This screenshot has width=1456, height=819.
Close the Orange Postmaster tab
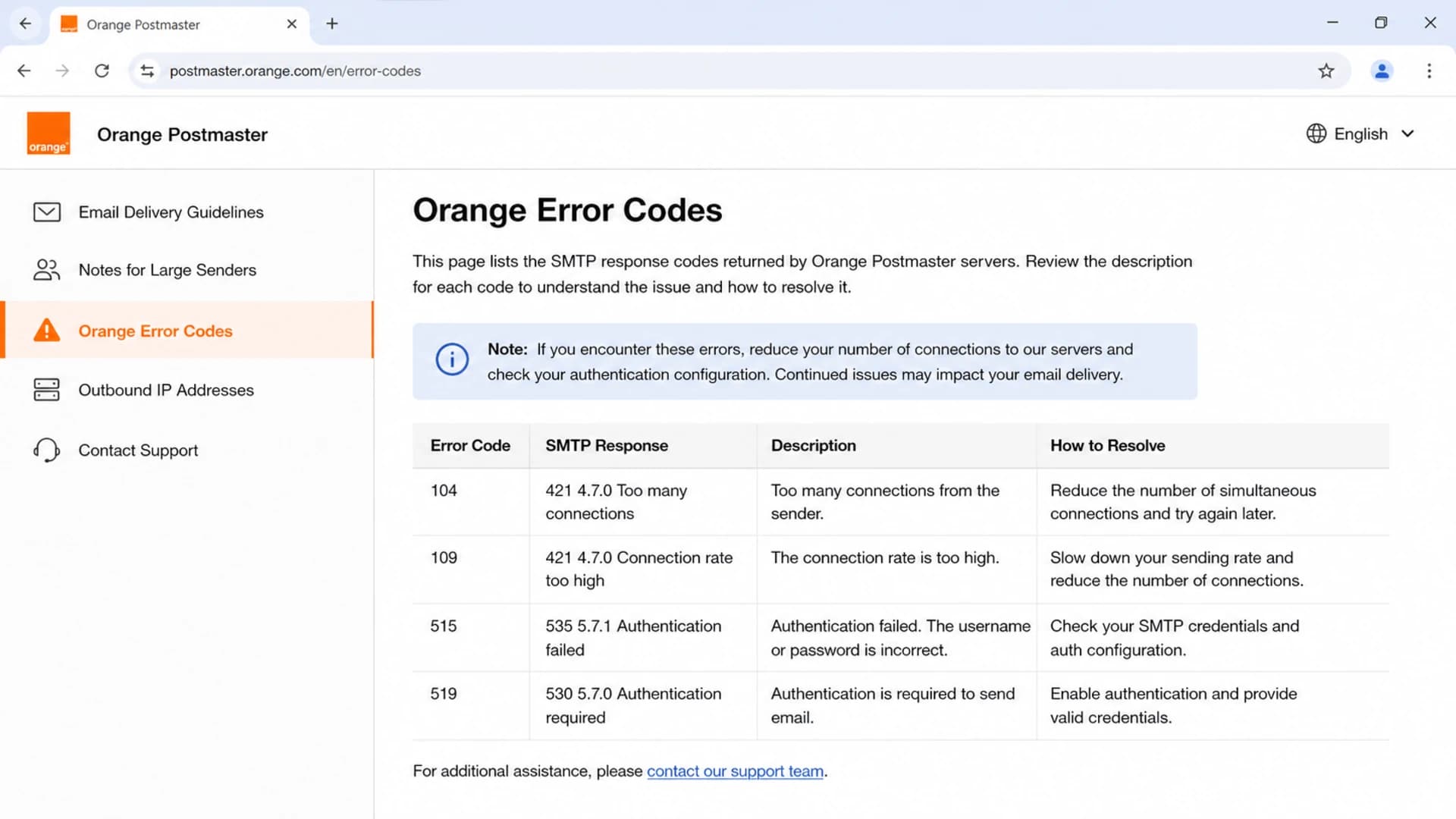[292, 24]
